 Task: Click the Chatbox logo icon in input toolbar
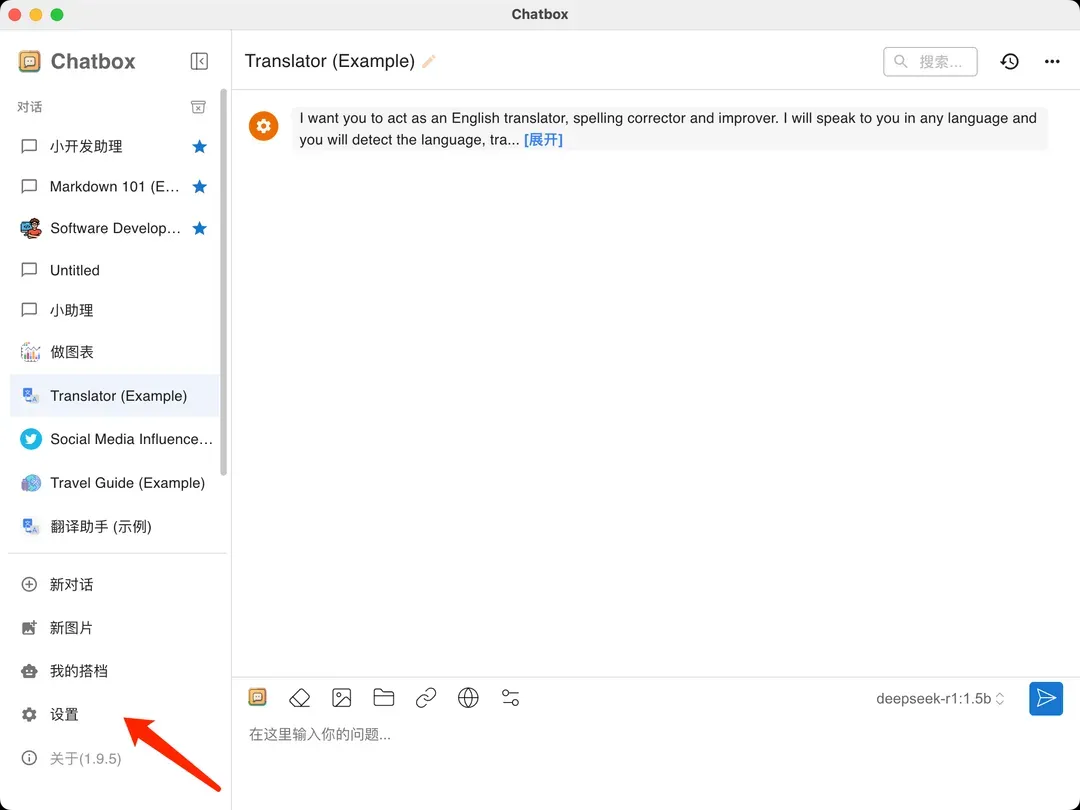click(258, 698)
